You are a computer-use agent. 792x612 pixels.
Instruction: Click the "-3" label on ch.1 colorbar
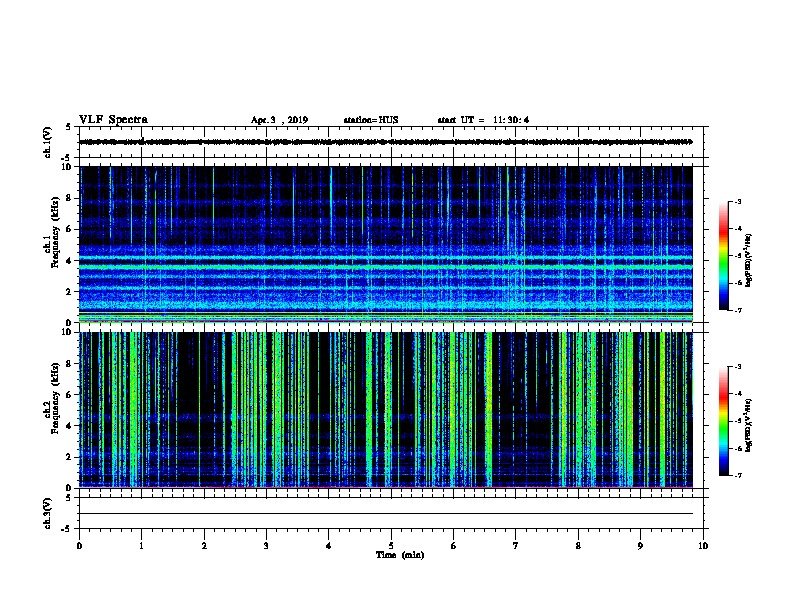(x=737, y=202)
